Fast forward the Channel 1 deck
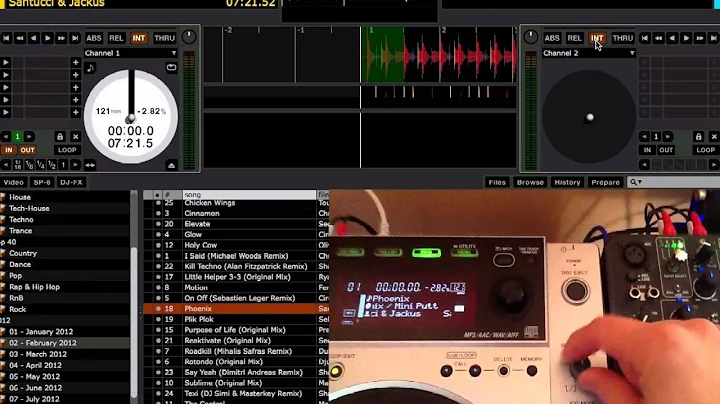The height and width of the screenshot is (404, 720). pyautogui.click(x=61, y=38)
